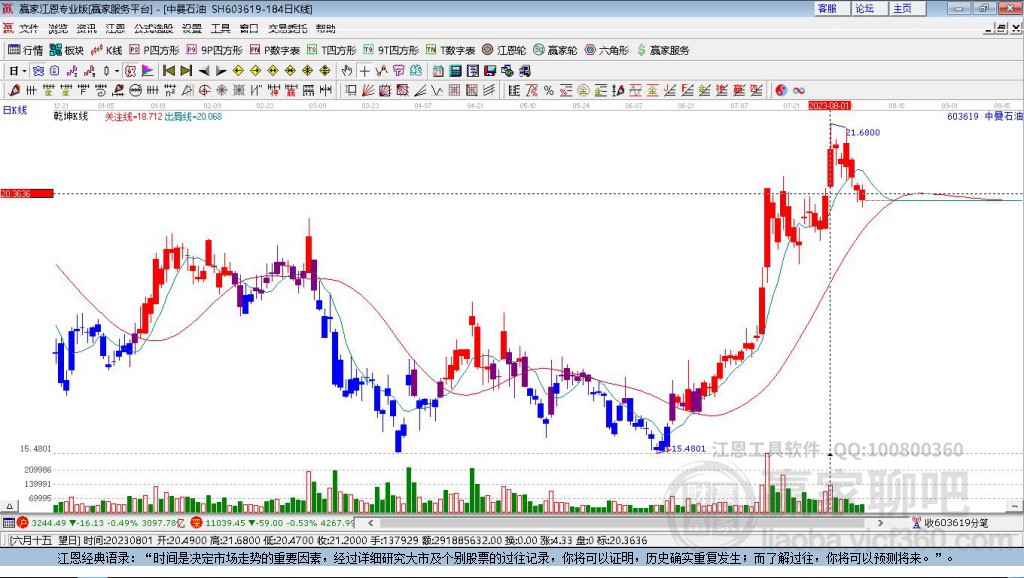Open the candlestick style dropdown arrow

117,71
